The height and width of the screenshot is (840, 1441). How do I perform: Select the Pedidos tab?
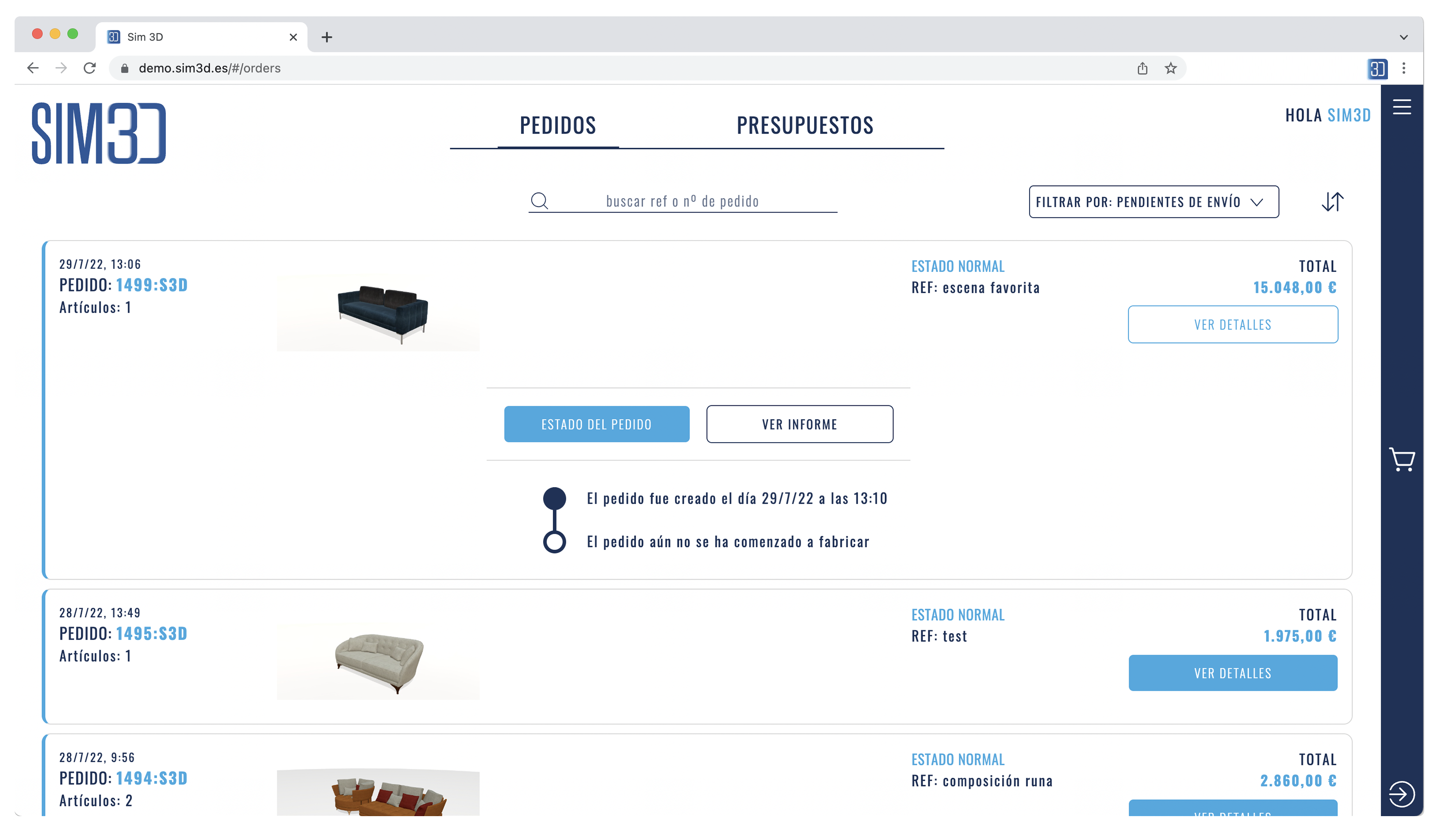coord(558,125)
